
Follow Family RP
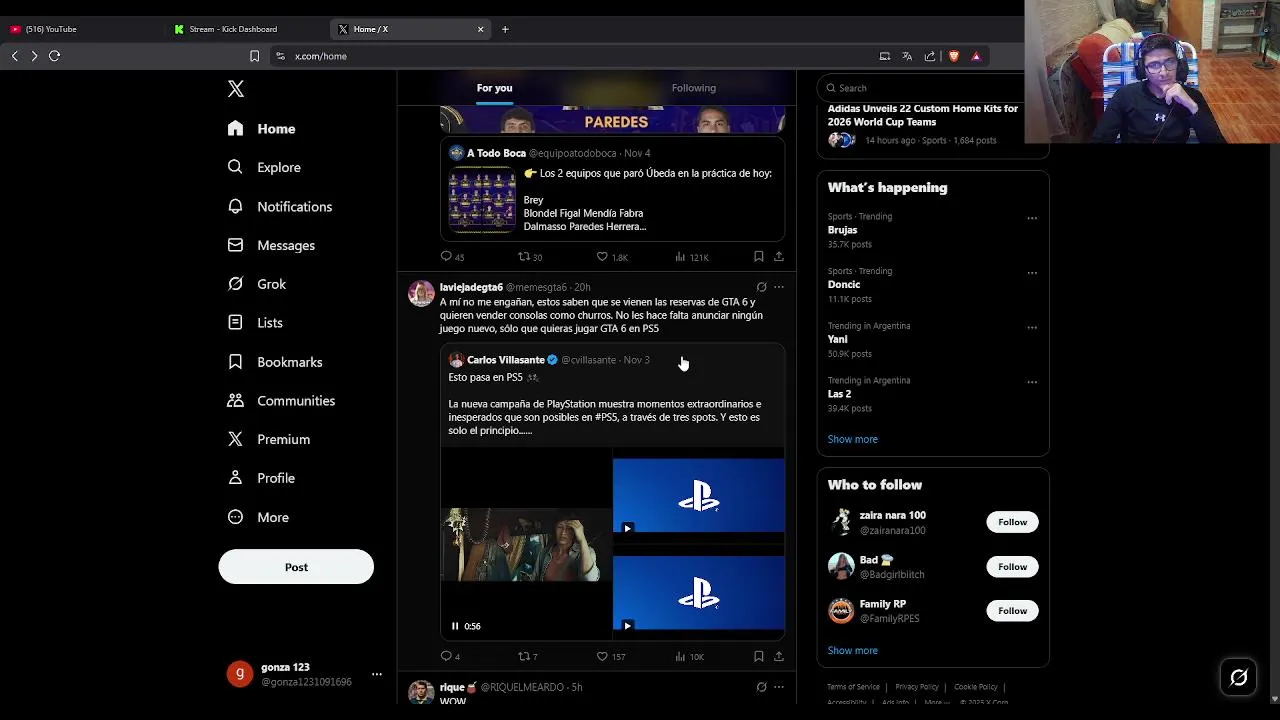point(1012,611)
